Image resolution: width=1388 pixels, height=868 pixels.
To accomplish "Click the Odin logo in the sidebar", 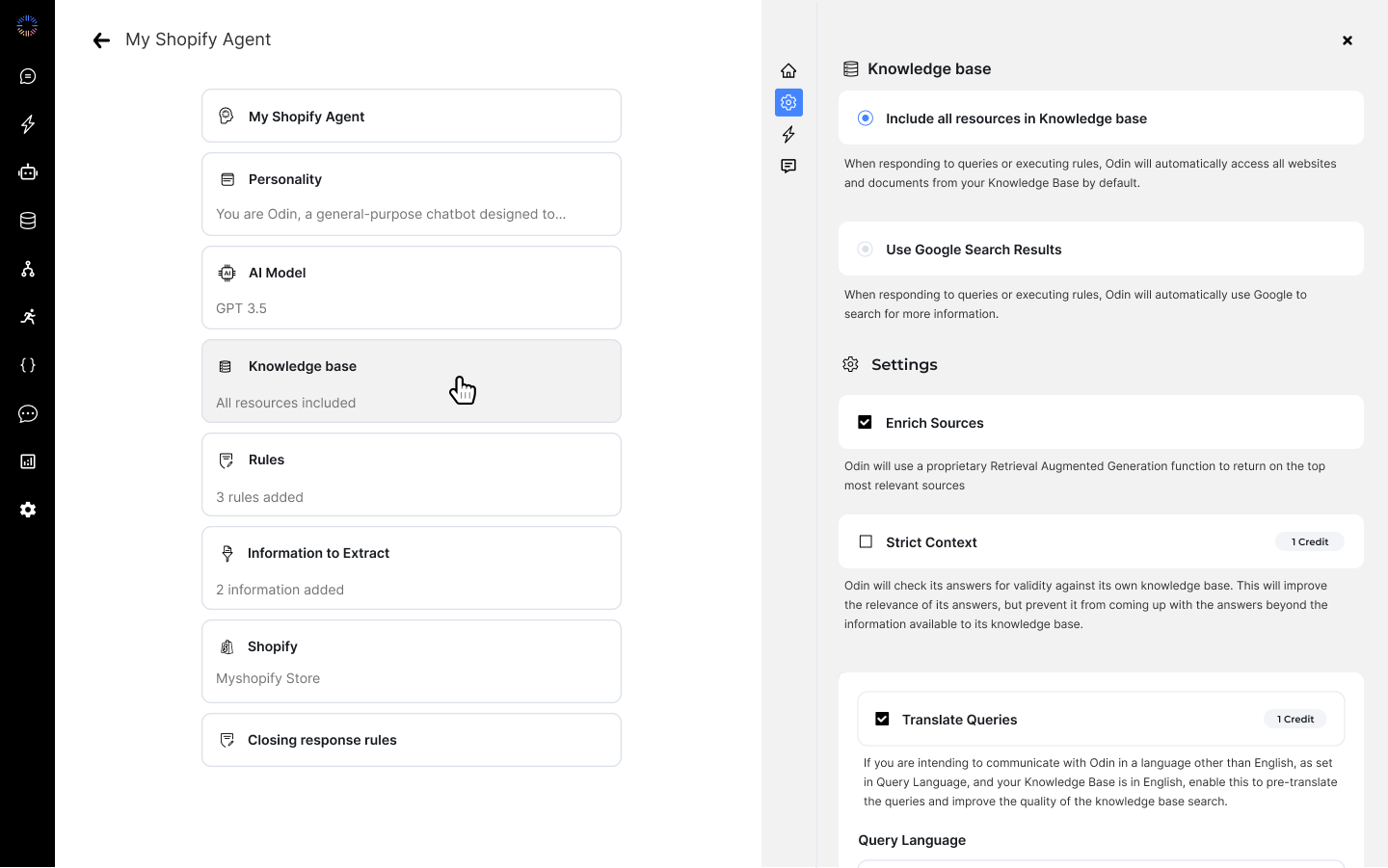I will pyautogui.click(x=27, y=26).
